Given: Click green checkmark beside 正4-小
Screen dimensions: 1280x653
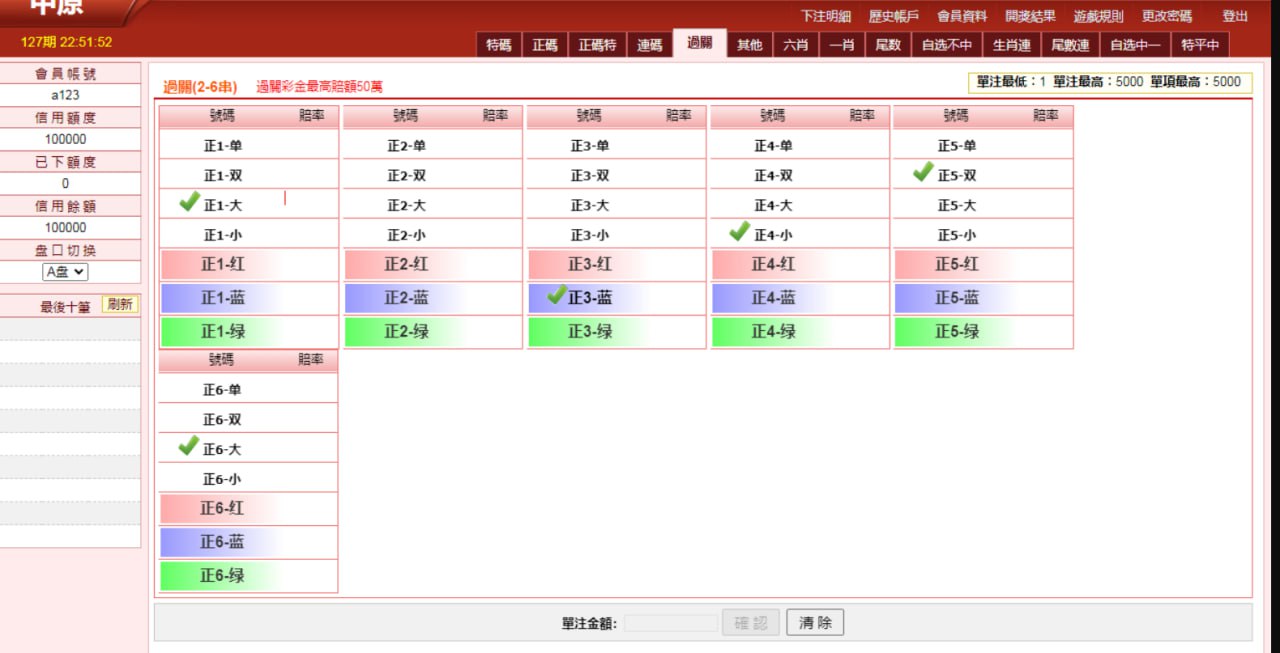Looking at the screenshot, I should [x=739, y=232].
